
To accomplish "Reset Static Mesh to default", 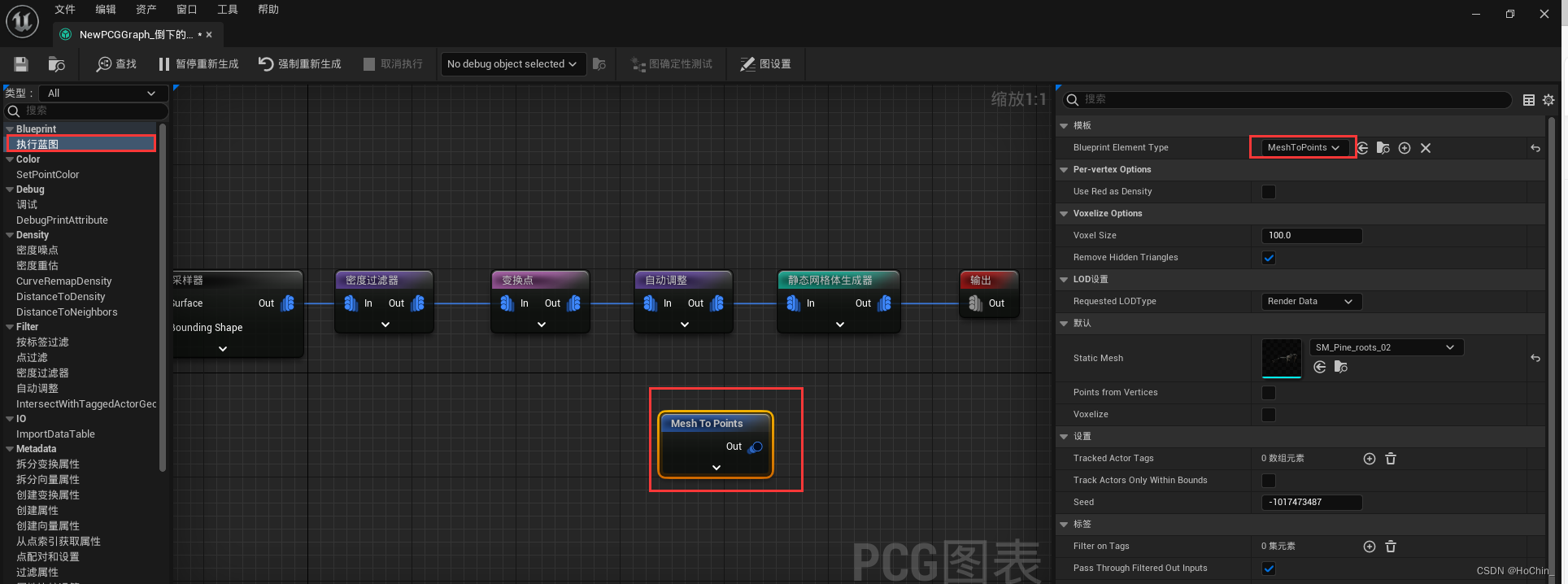I will click(x=1535, y=359).
